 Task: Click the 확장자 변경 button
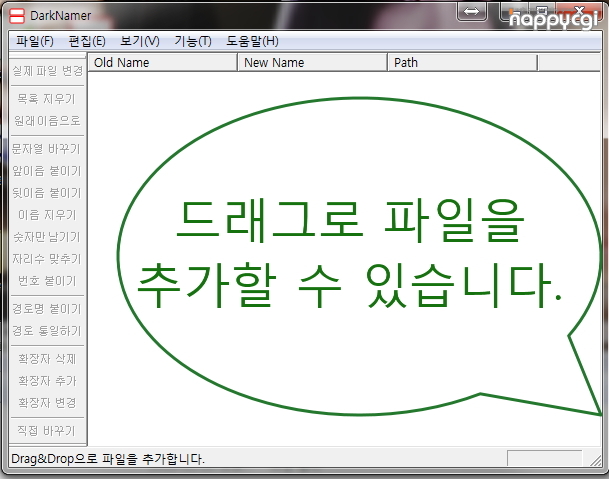47,403
